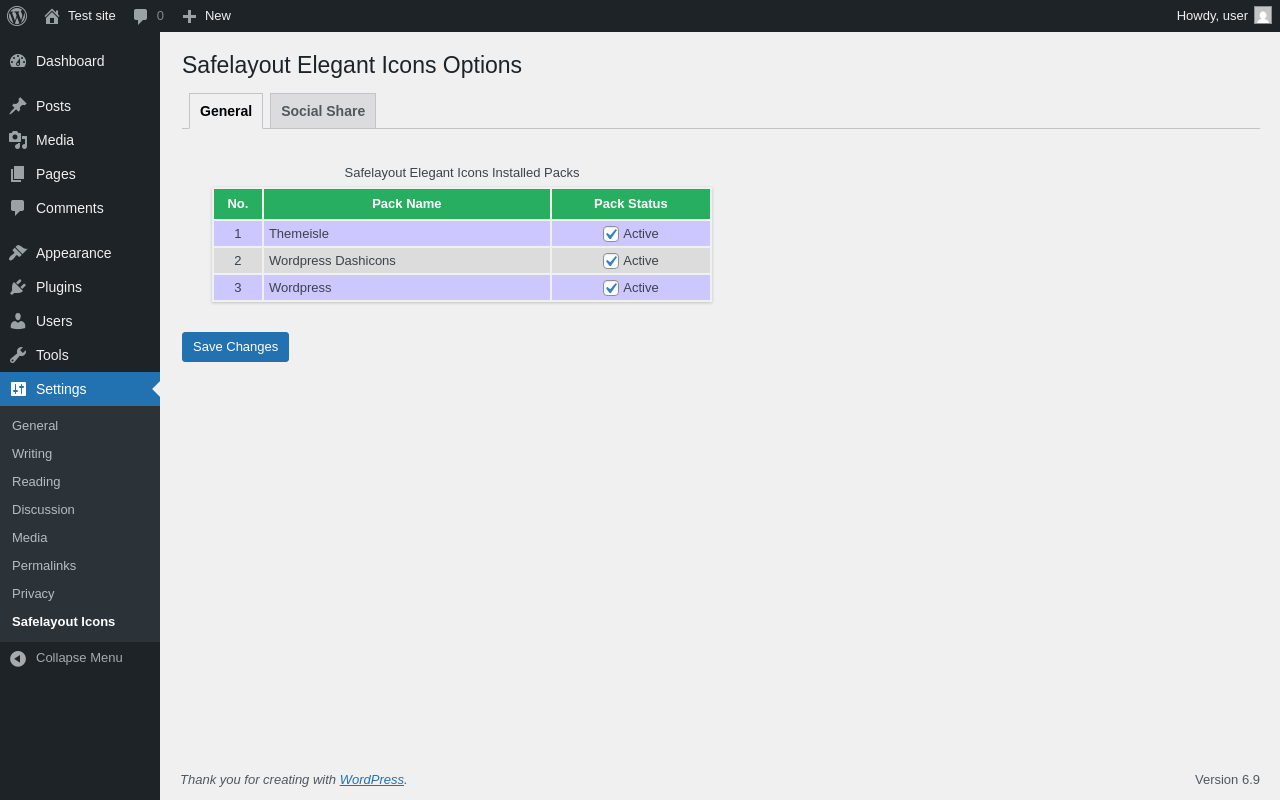1280x800 pixels.
Task: Click the Themeisle pack name cell
Action: pyautogui.click(x=407, y=234)
